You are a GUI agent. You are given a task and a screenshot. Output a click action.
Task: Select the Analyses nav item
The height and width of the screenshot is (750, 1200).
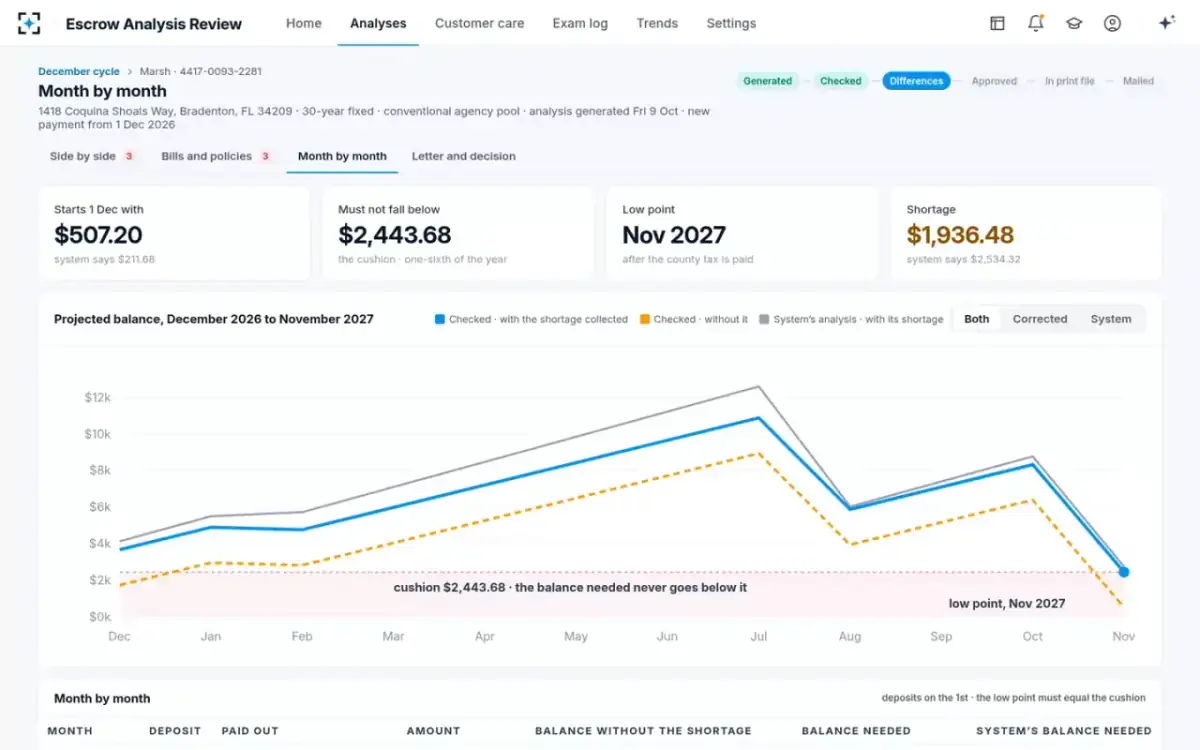(x=378, y=23)
